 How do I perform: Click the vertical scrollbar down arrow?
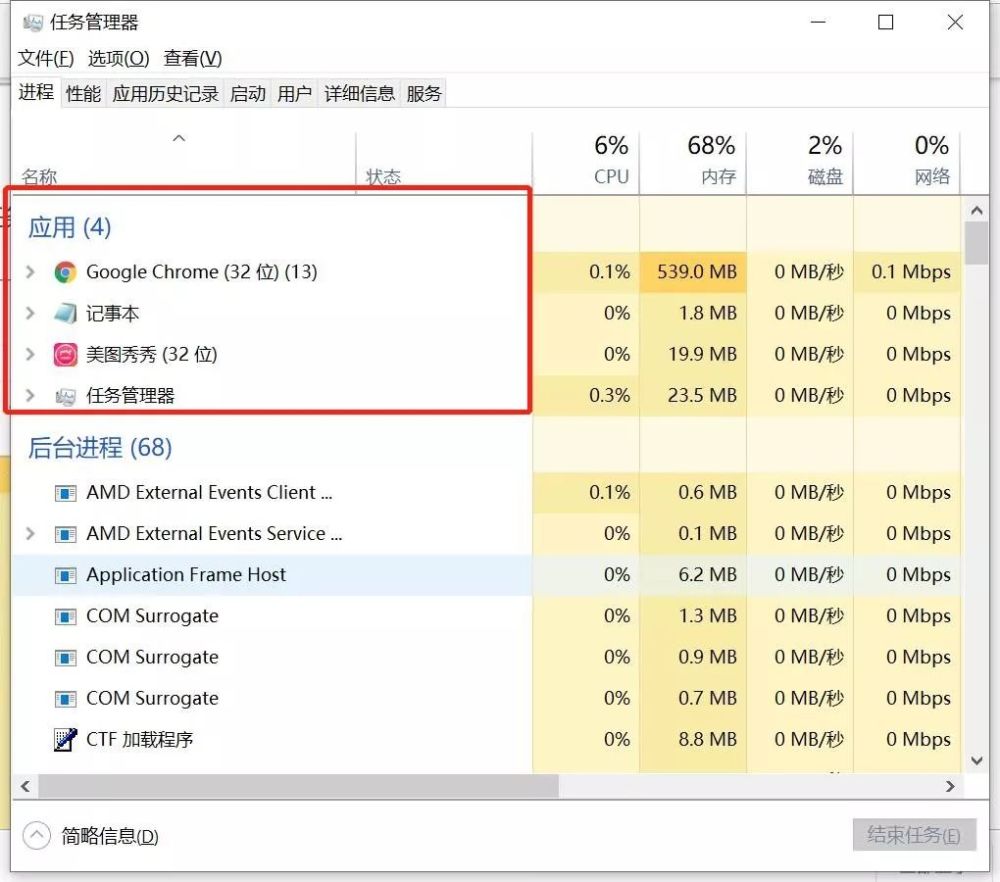[976, 760]
